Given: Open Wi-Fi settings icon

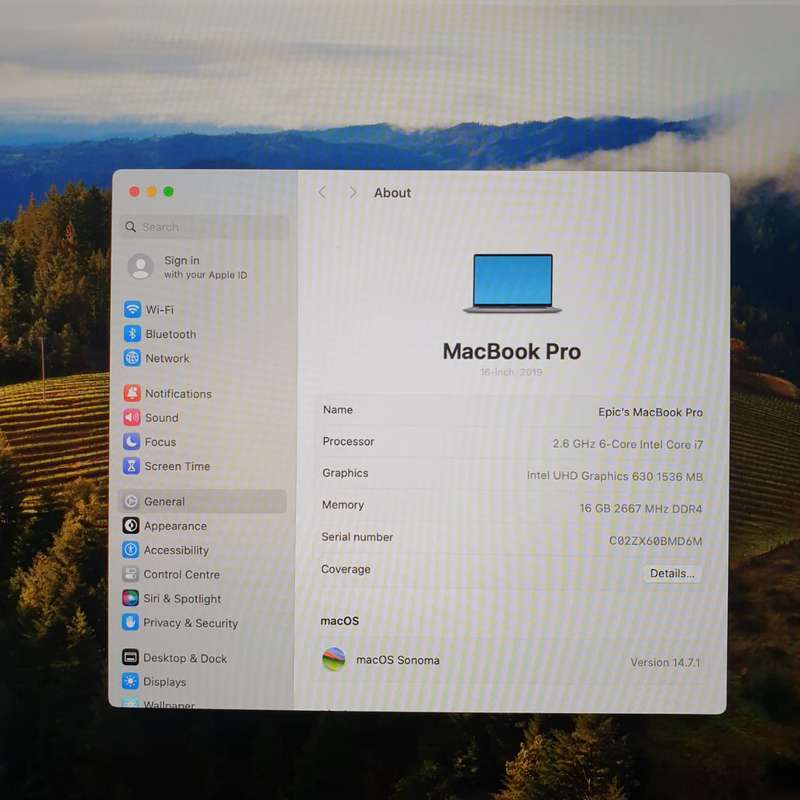Looking at the screenshot, I should pos(133,309).
